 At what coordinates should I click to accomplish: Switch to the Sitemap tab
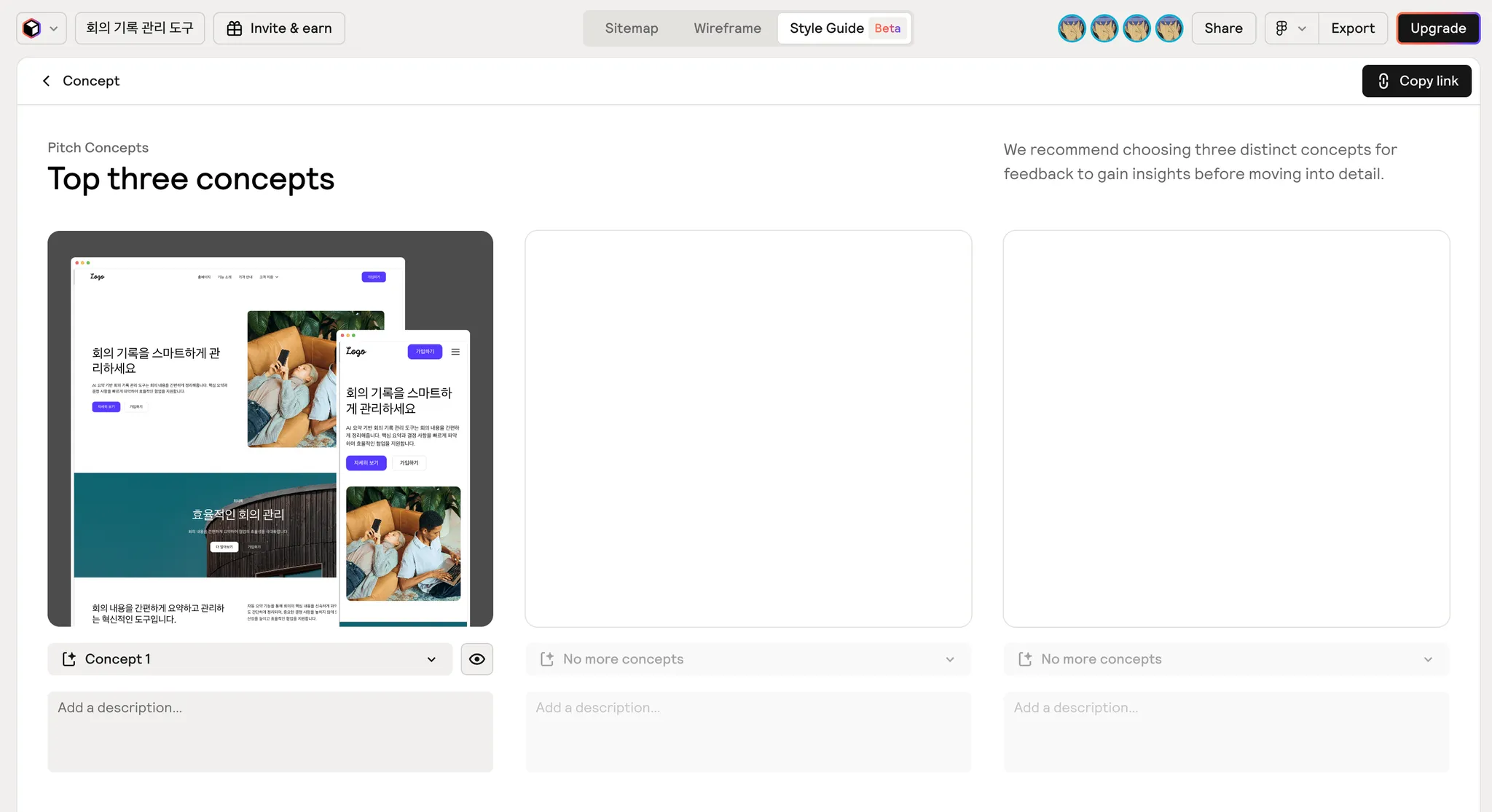tap(632, 28)
